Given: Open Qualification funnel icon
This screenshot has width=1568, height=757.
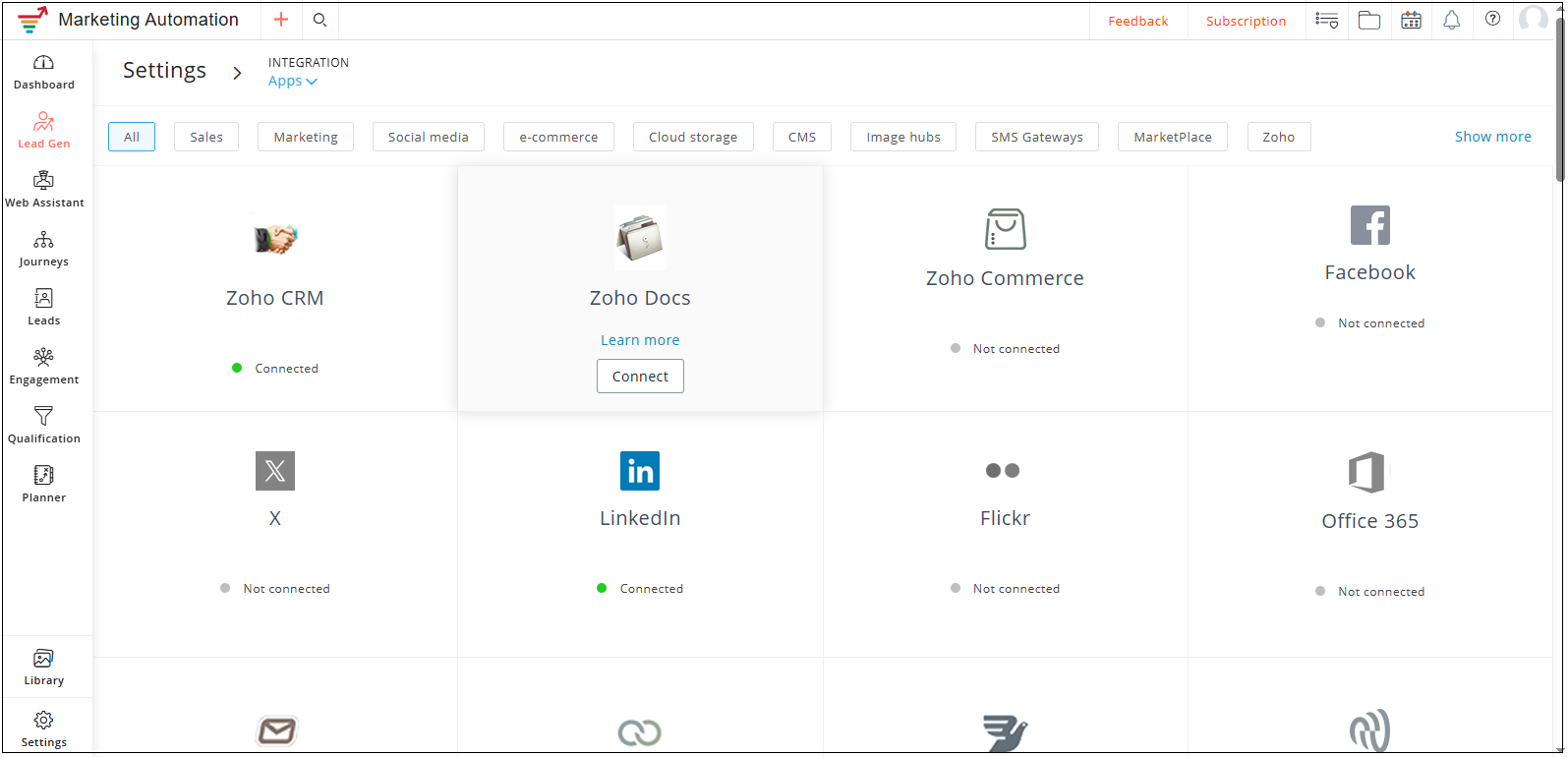Looking at the screenshot, I should pos(44,426).
